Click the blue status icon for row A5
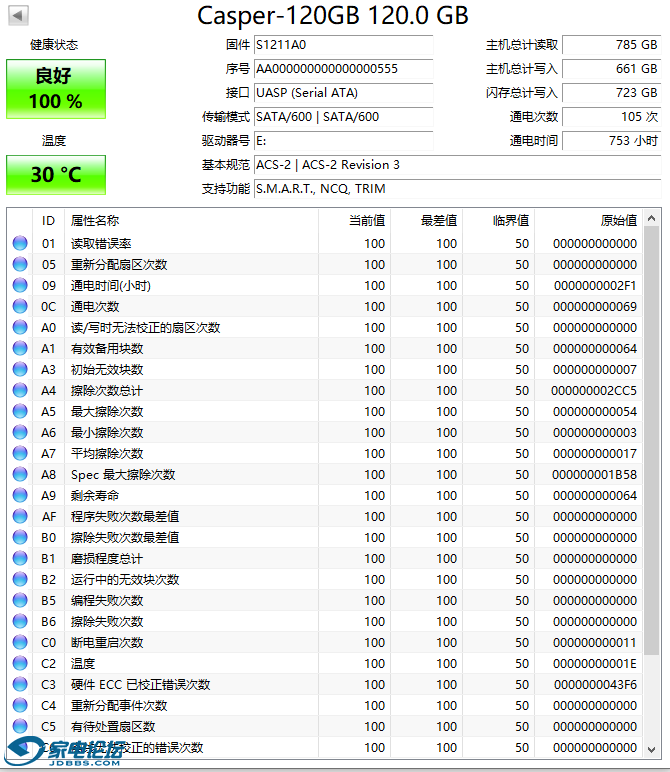670x772 pixels. click(x=20, y=411)
